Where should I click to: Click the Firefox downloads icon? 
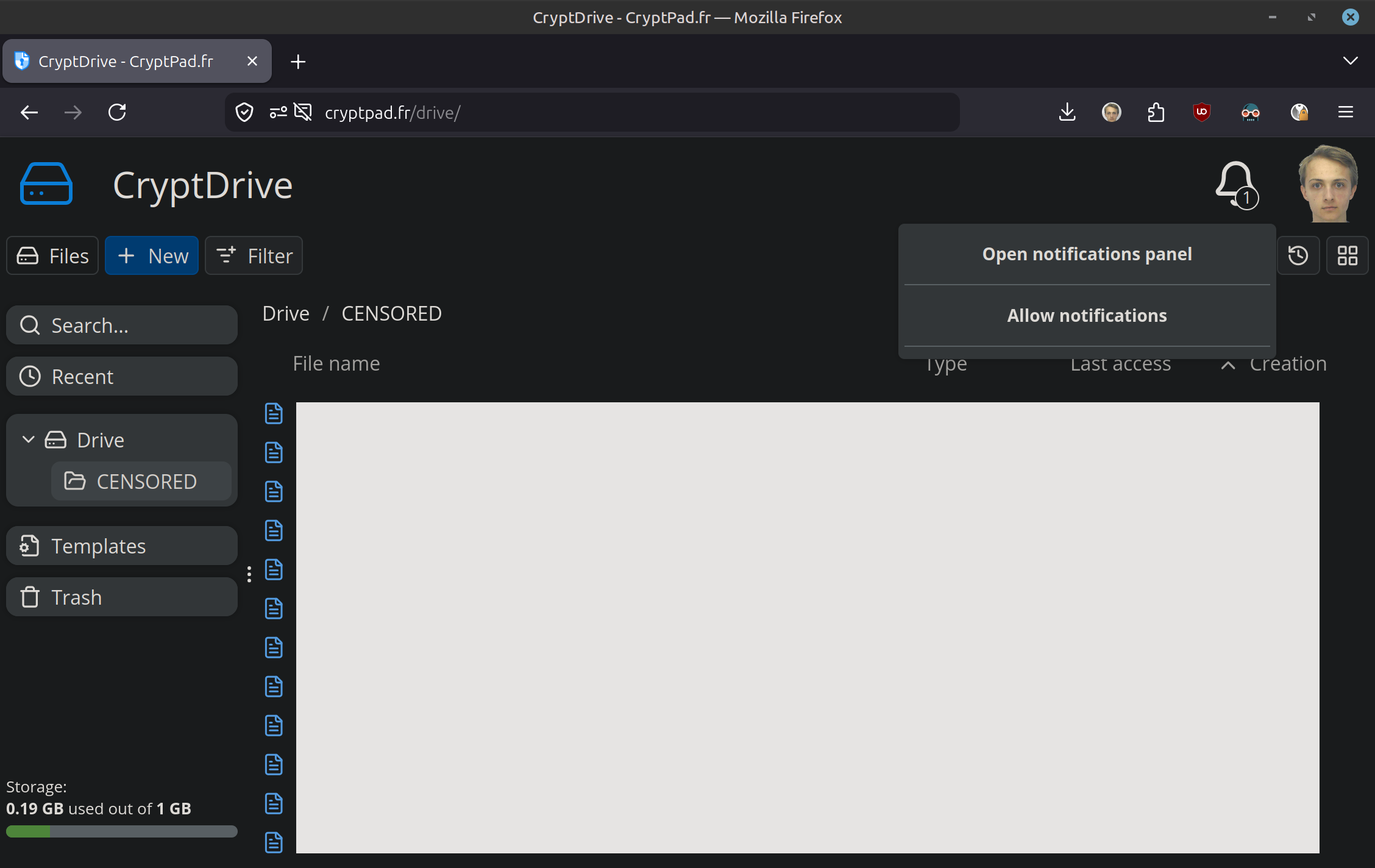tap(1067, 112)
